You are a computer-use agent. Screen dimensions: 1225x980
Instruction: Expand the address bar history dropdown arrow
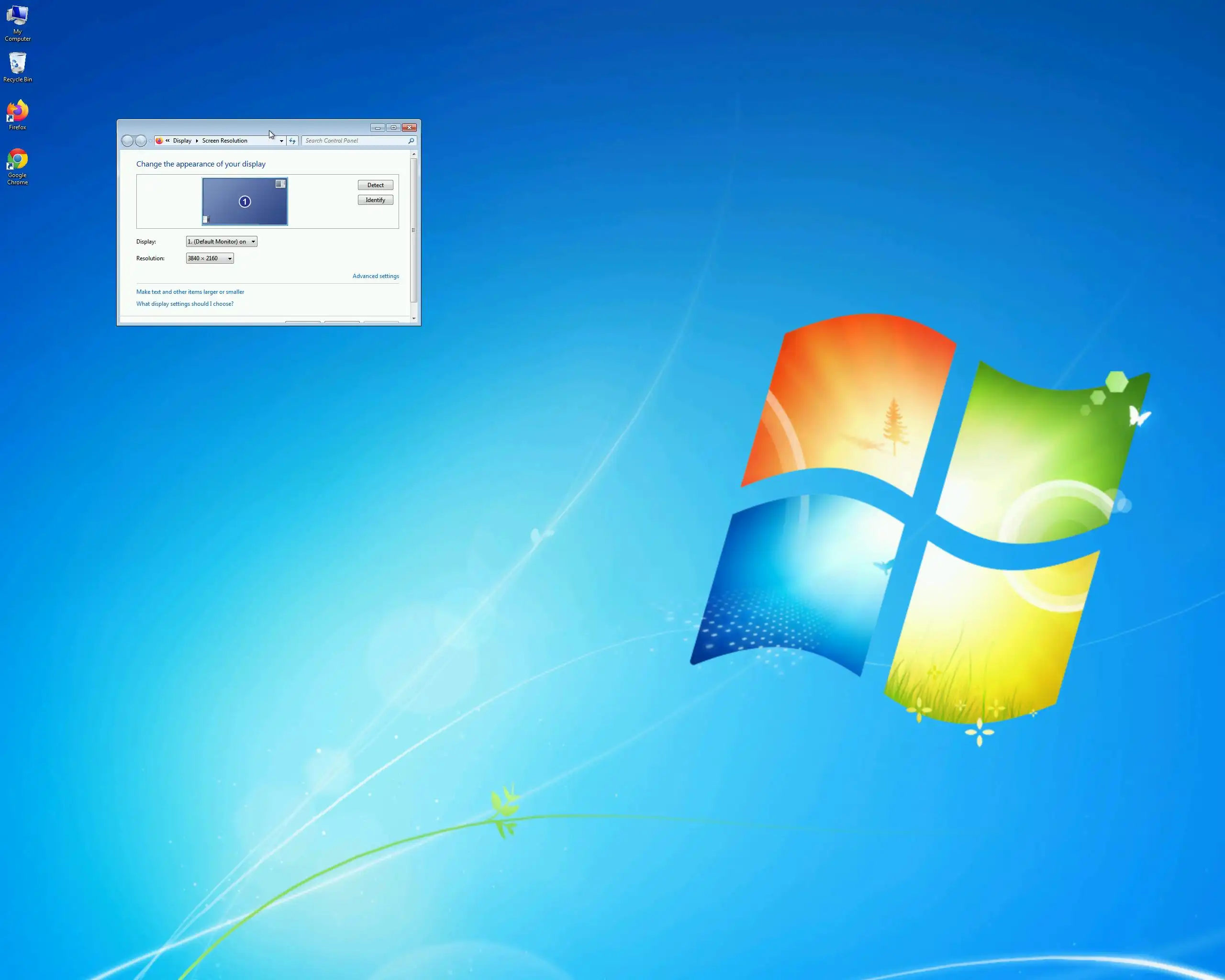[281, 141]
